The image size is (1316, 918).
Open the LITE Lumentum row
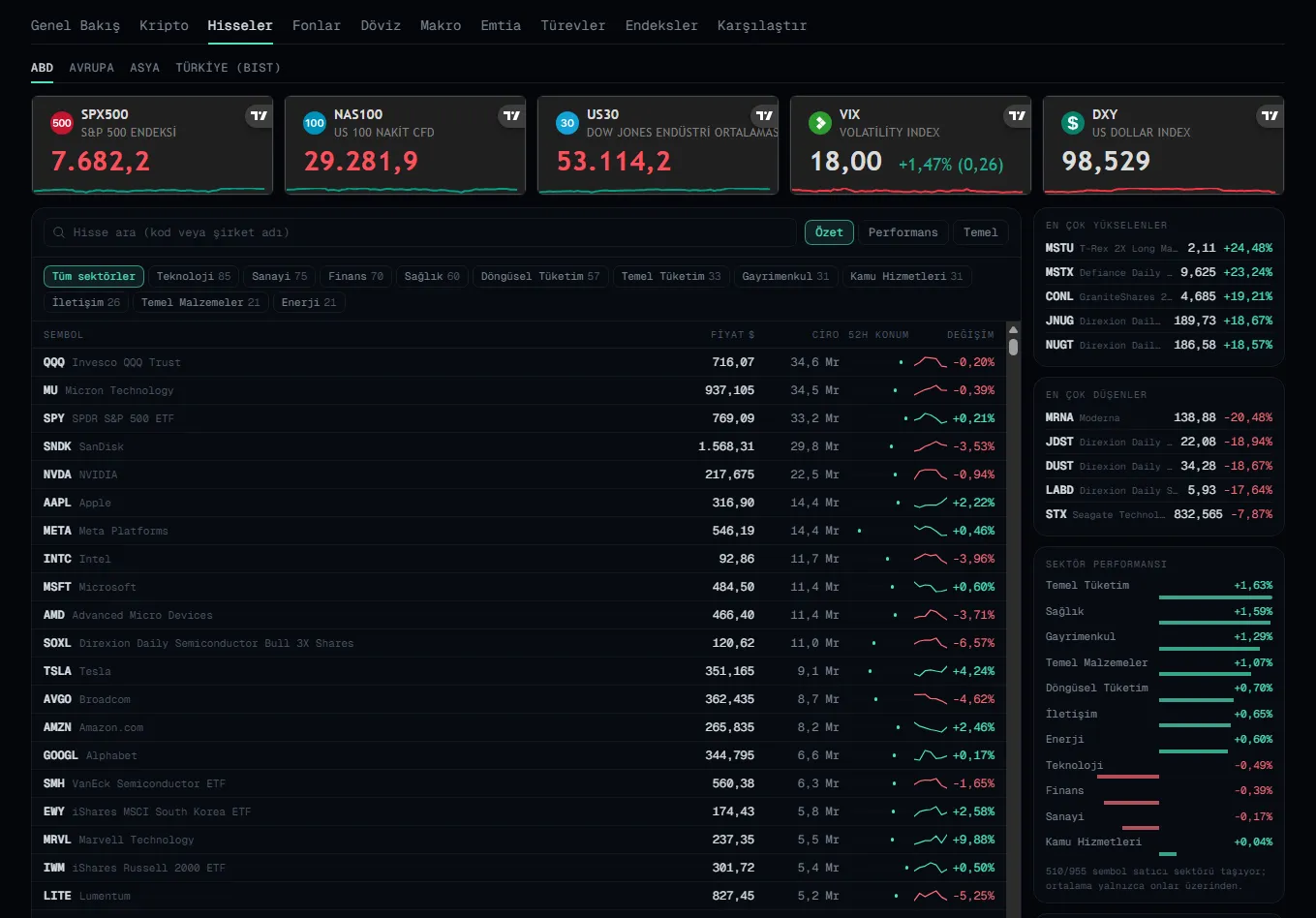519,896
